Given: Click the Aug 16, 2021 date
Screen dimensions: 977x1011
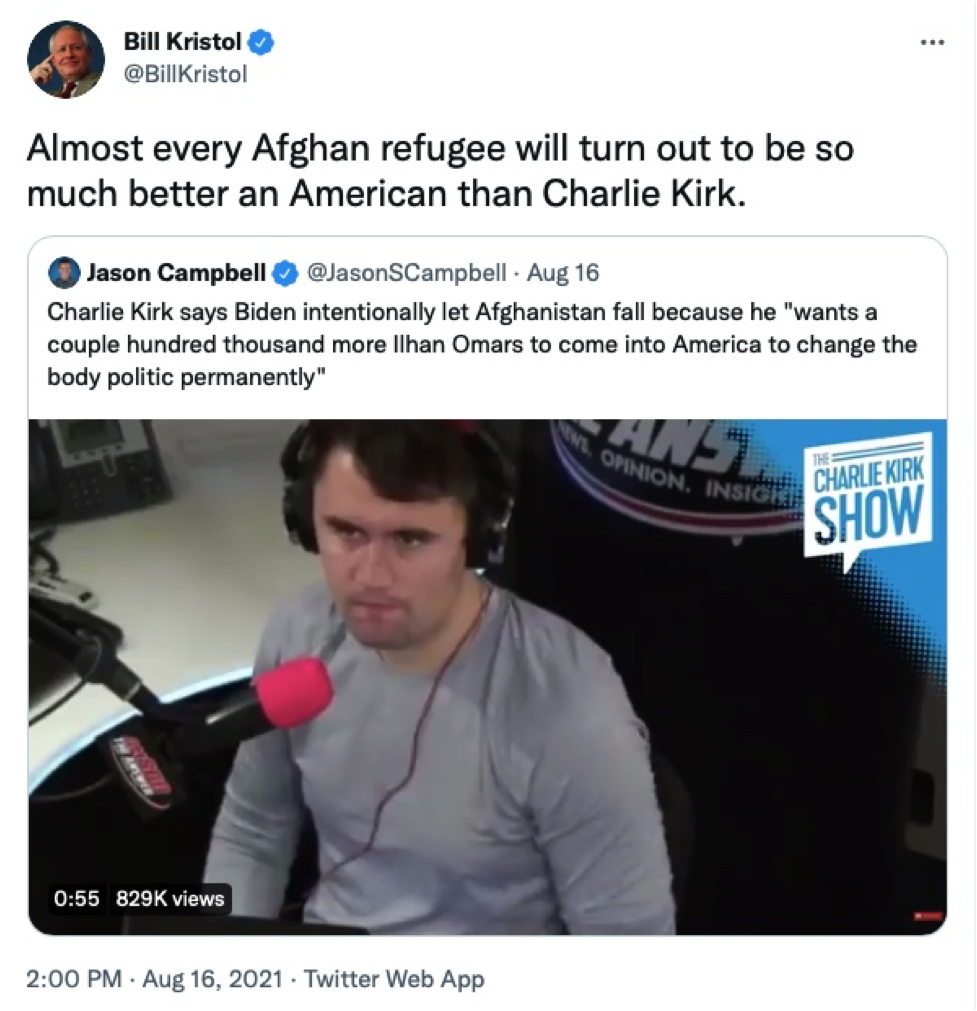Looking at the screenshot, I should pyautogui.click(x=212, y=979).
